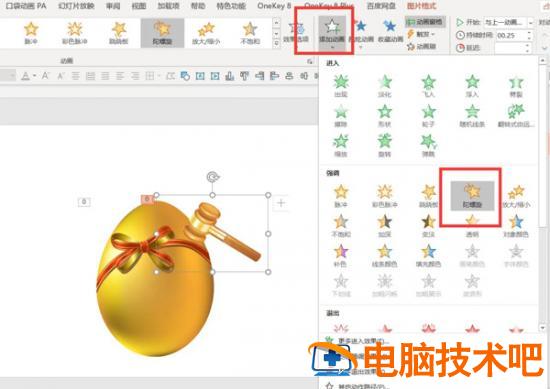Select the 劈裂 (Split) entrance animation
Image resolution: width=550 pixels, height=389 pixels.
click(x=516, y=86)
